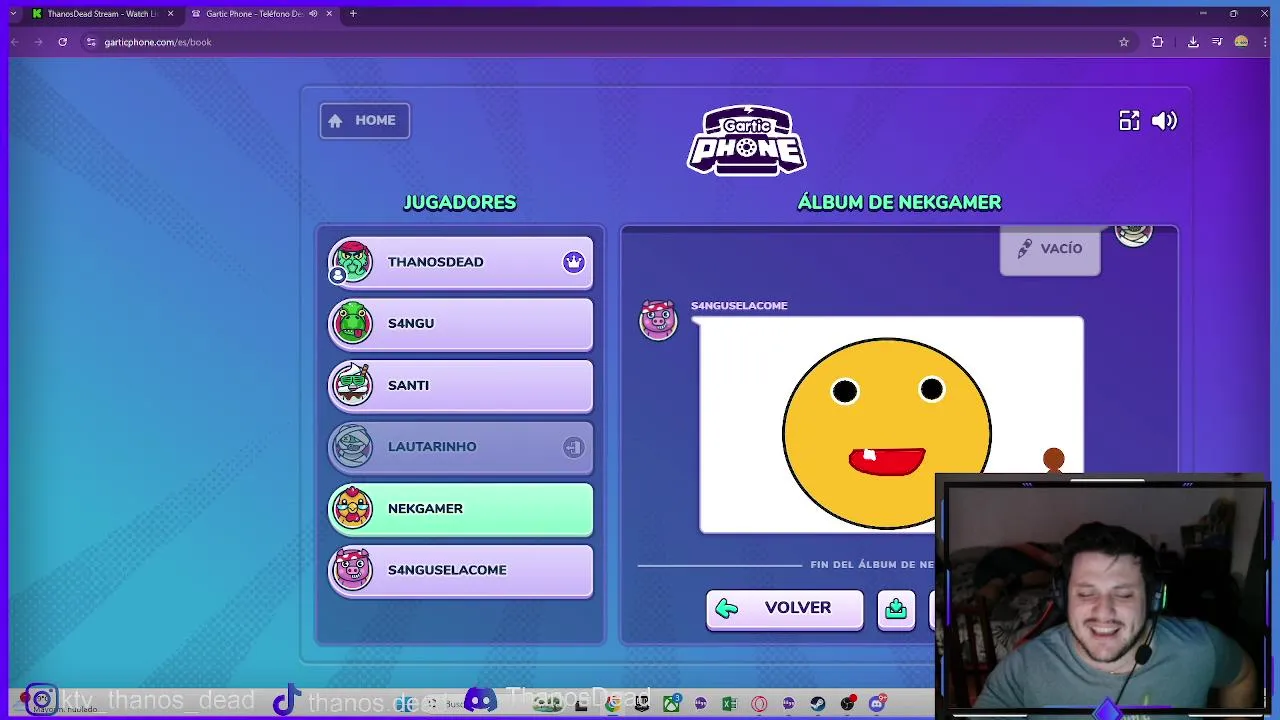1280x720 pixels.
Task: Toggle fullscreen mode icon
Action: (1129, 121)
